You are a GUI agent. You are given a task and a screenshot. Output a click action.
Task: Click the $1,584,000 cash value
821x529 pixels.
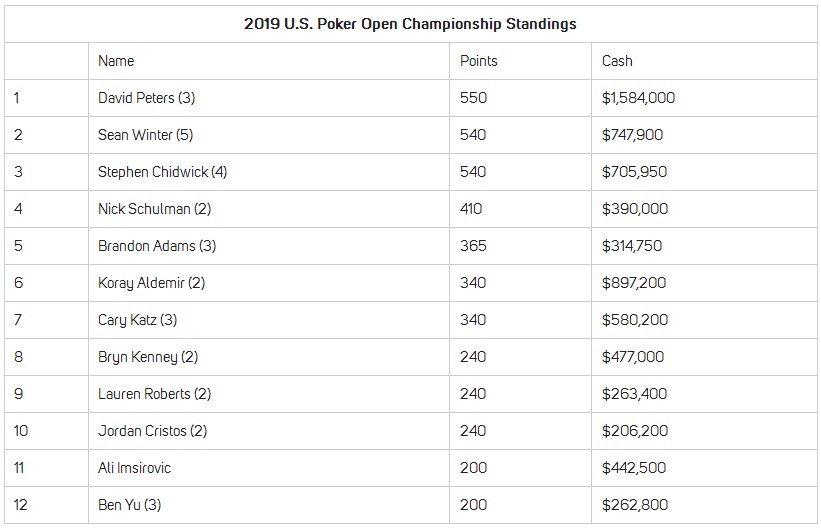[x=638, y=98]
